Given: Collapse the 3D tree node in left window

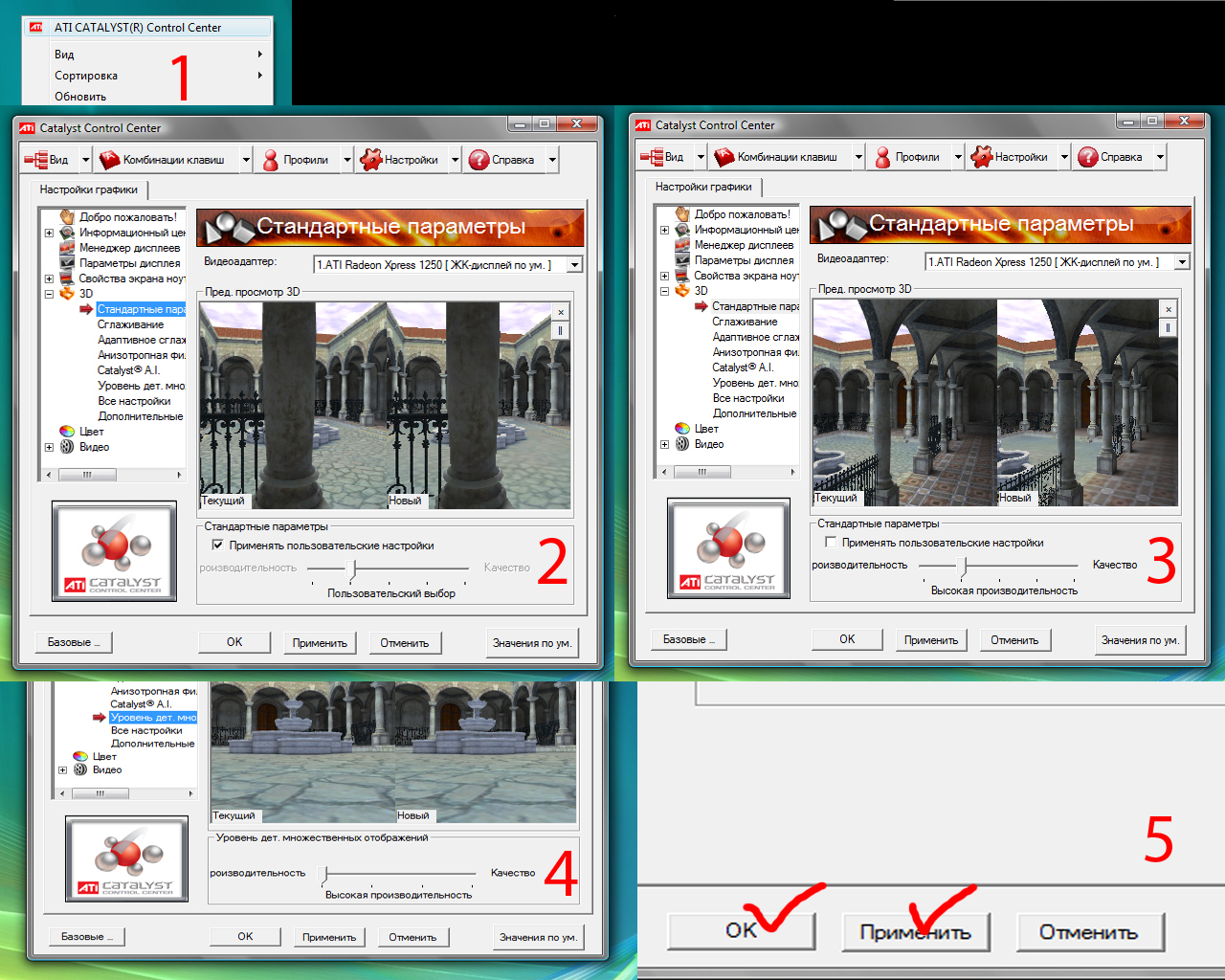Looking at the screenshot, I should (49, 294).
